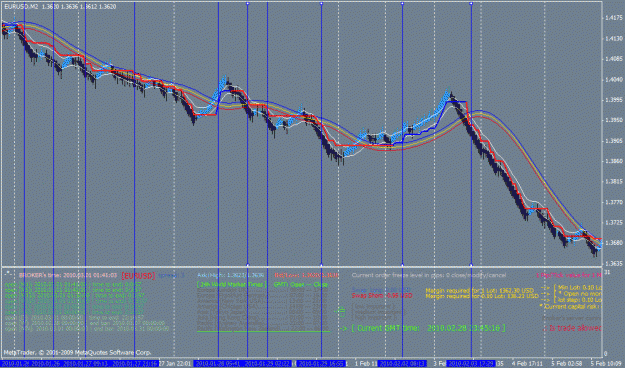Click the BROKER's time readout
The width and height of the screenshot is (625, 368).
point(68,275)
